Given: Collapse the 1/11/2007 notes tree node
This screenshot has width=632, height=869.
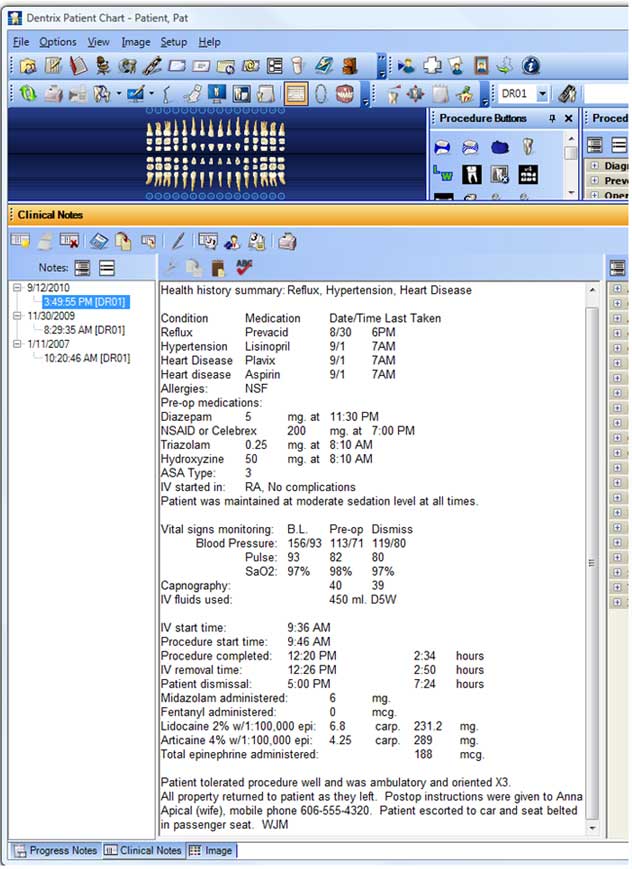Looking at the screenshot, I should 17,344.
